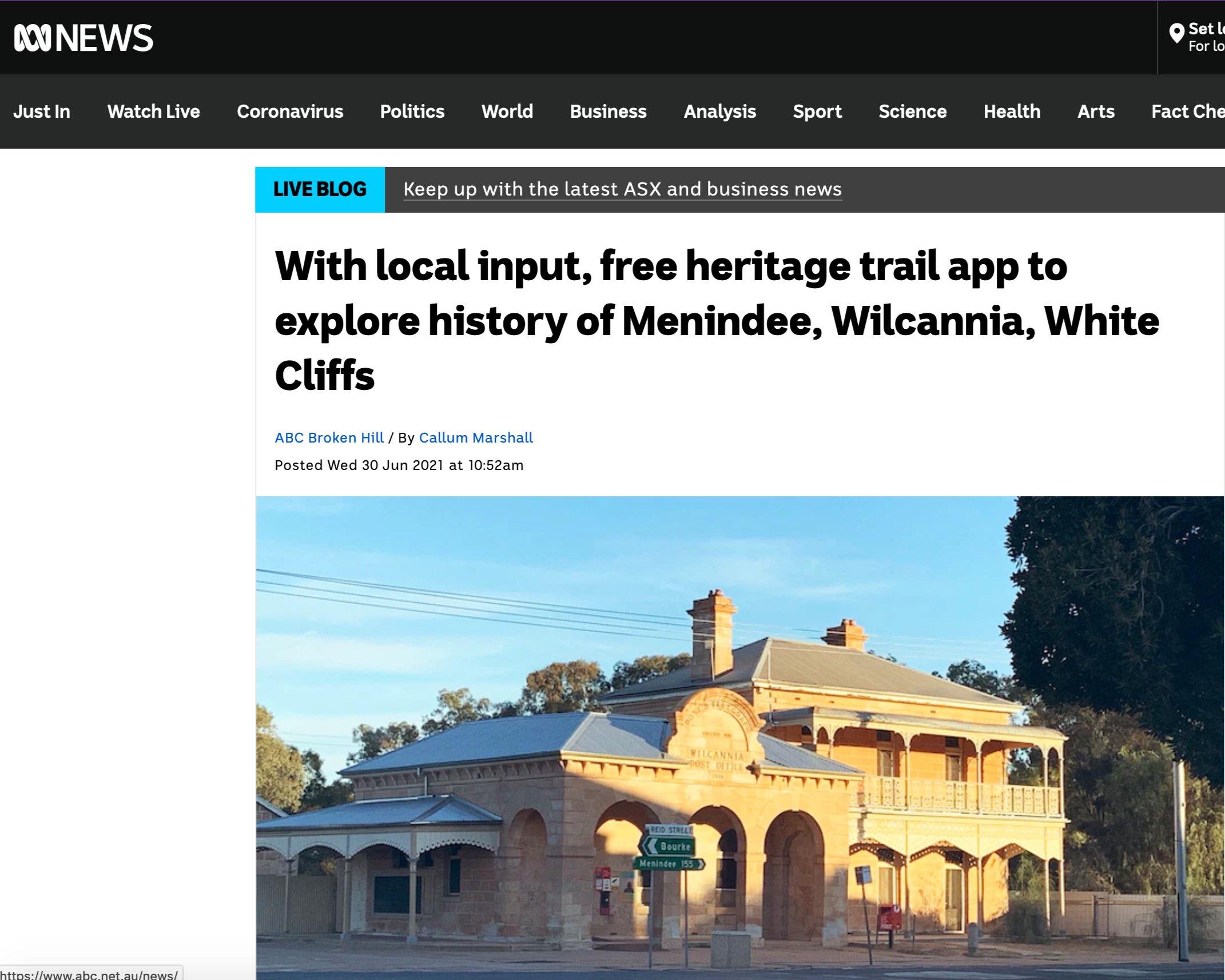Open author Callum Marshall's profile link
1225x980 pixels.
(476, 437)
